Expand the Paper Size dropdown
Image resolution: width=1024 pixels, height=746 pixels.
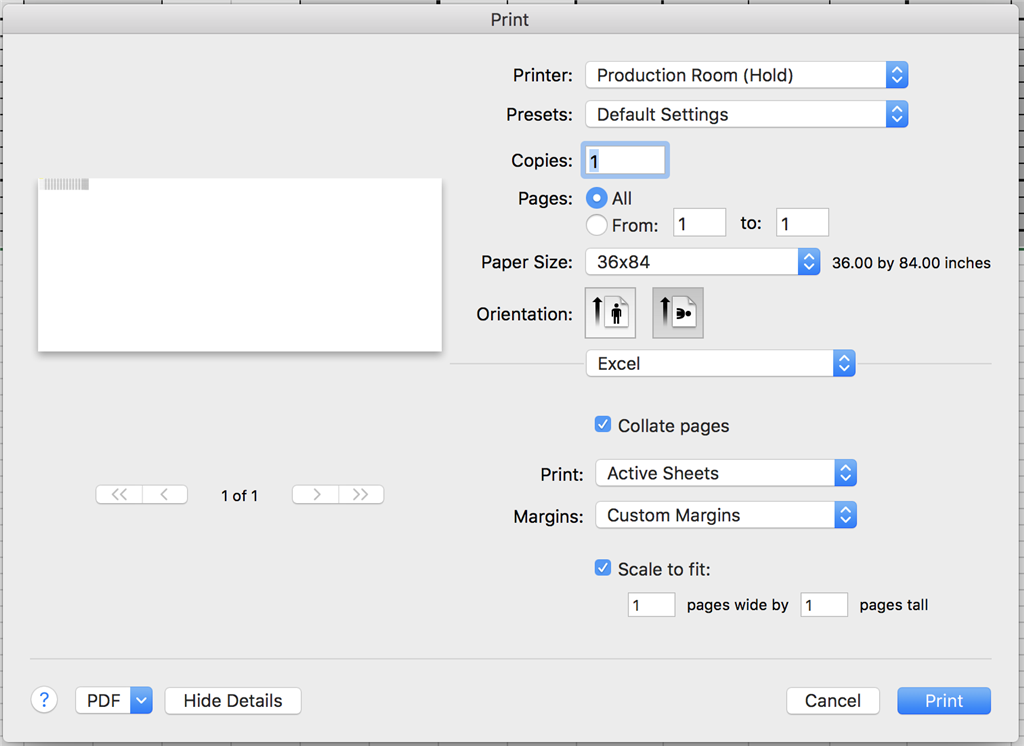pos(702,262)
